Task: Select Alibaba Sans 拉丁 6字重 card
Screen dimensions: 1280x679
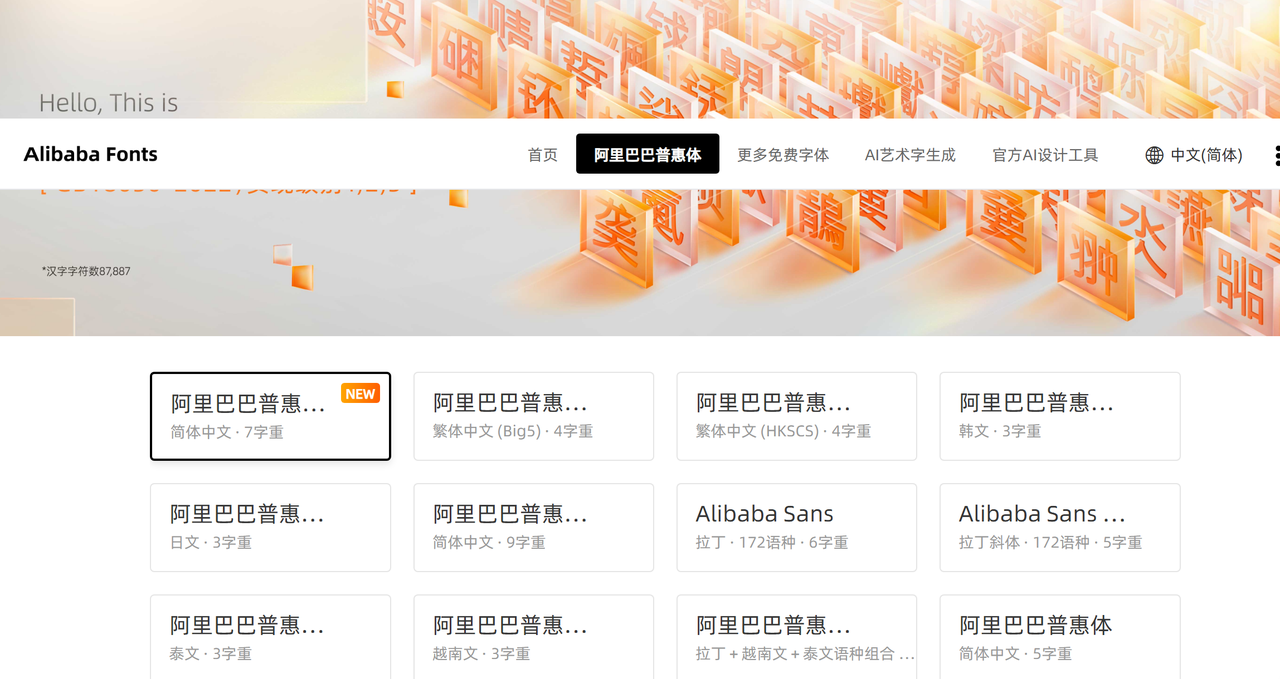Action: click(796, 527)
